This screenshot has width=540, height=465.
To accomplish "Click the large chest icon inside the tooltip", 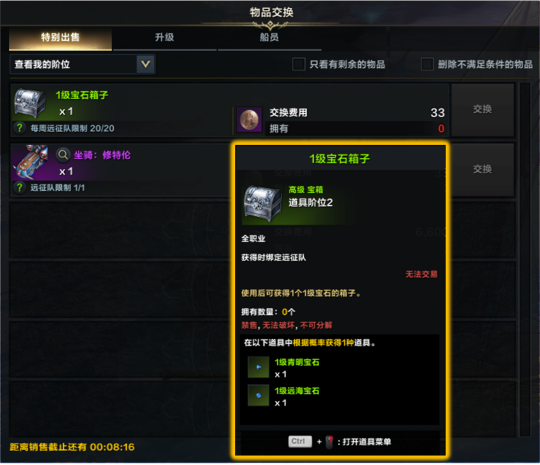I will tap(261, 204).
